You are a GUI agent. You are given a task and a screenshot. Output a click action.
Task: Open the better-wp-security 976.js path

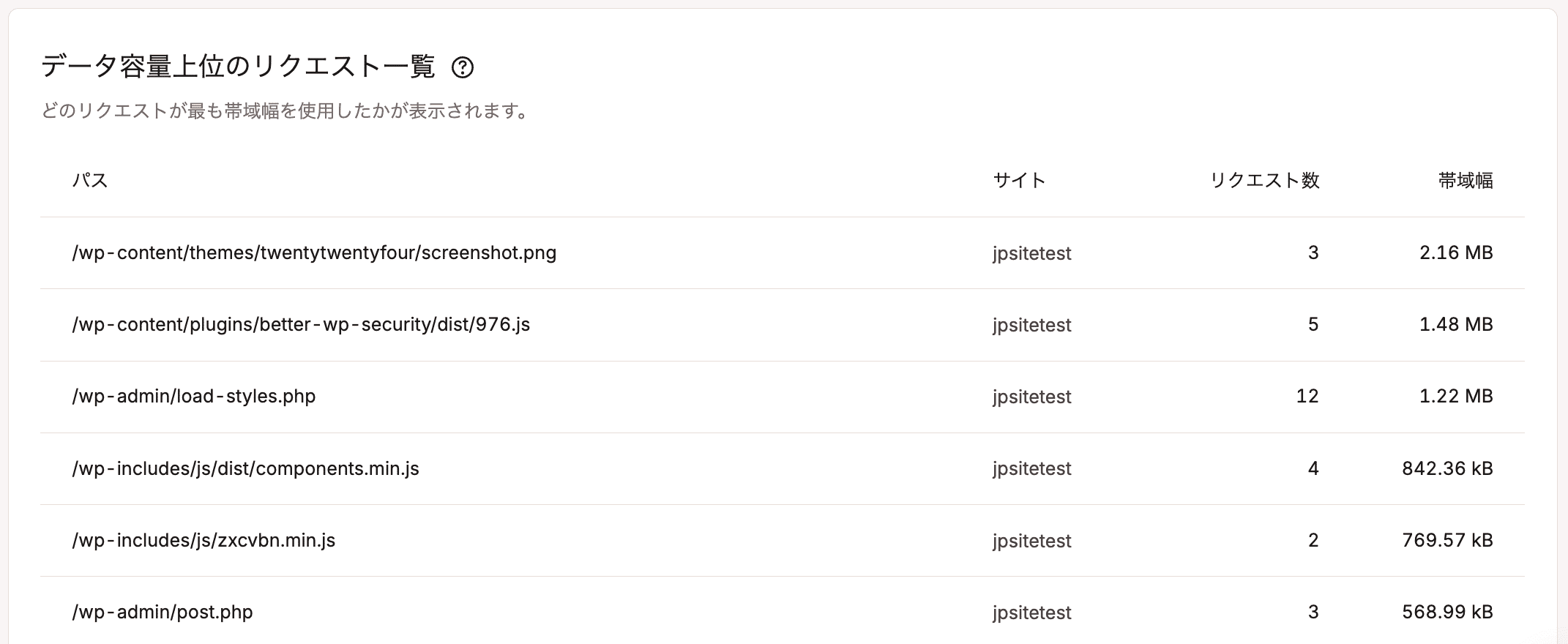[301, 324]
